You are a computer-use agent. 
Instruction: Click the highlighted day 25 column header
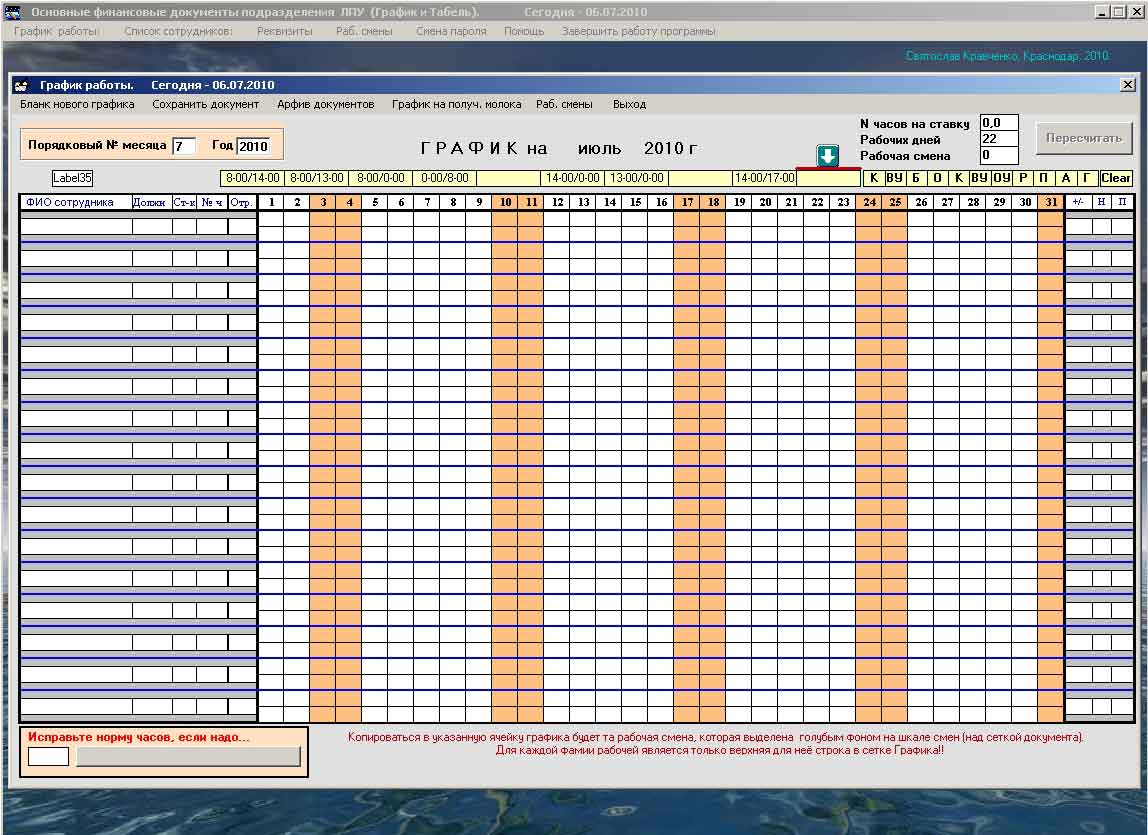[x=895, y=202]
